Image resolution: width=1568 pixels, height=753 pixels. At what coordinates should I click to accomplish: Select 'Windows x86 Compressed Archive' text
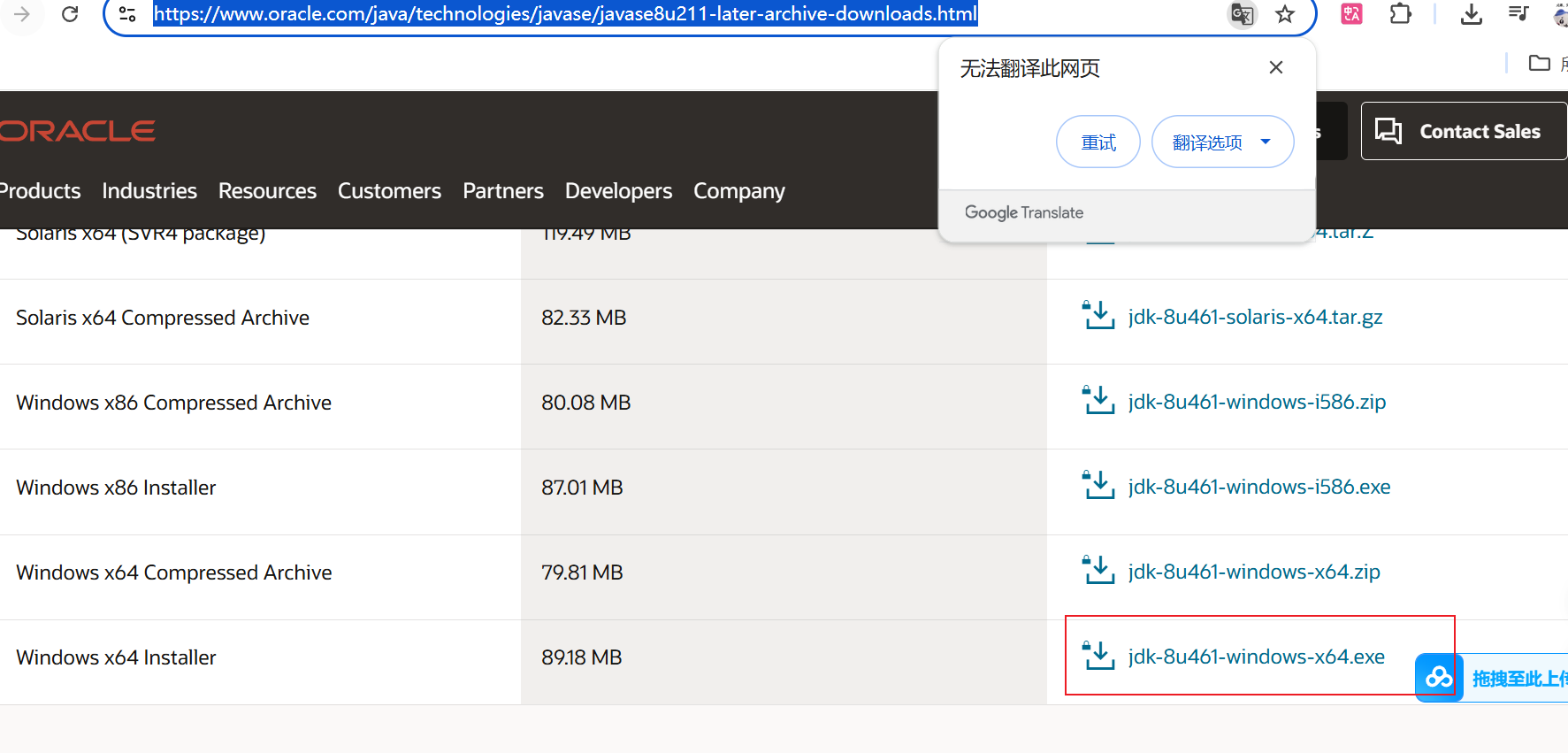(x=173, y=403)
